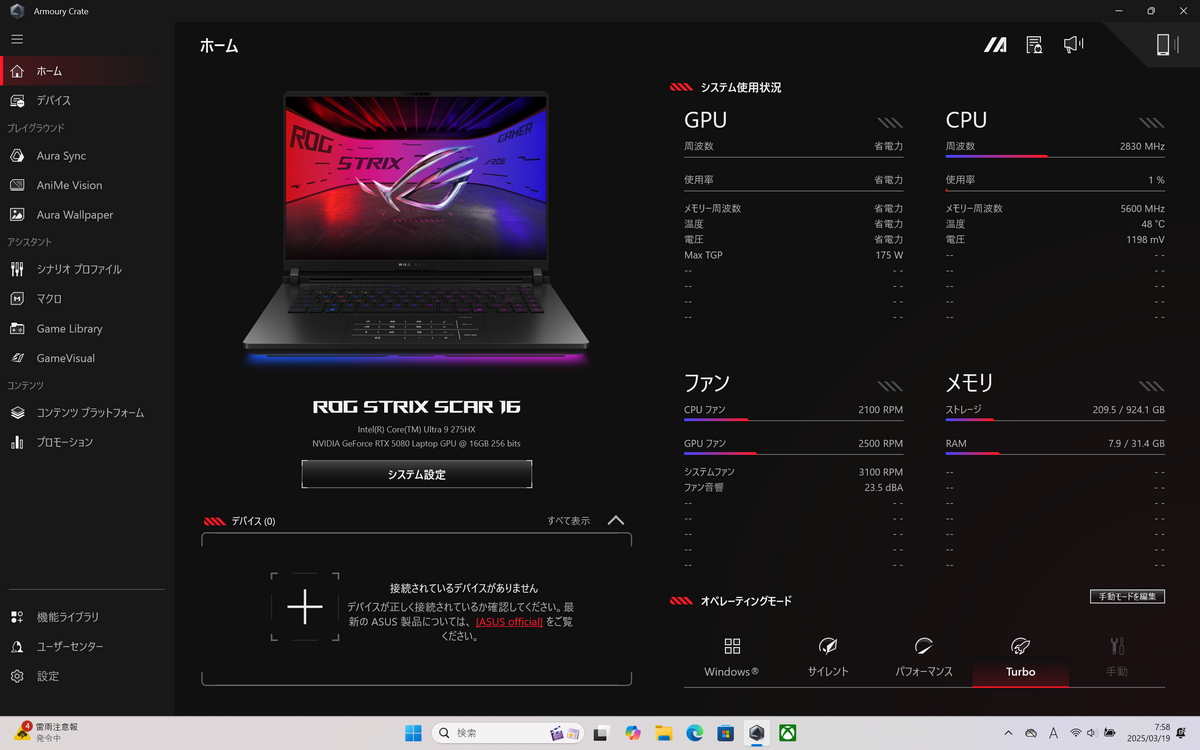Click the 3100 RPM system fan value

point(881,471)
